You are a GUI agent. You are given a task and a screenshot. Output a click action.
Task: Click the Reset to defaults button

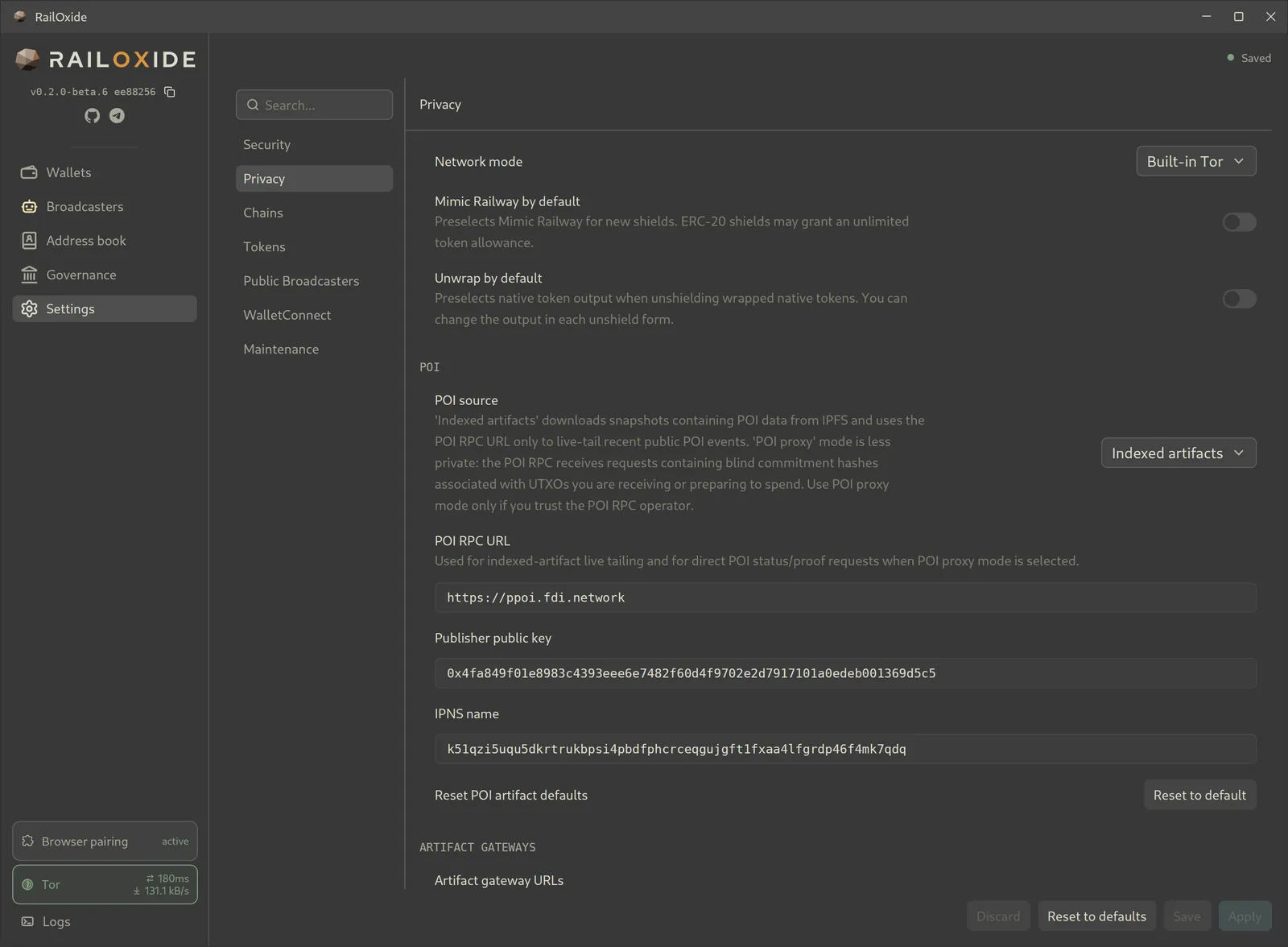[x=1096, y=916]
